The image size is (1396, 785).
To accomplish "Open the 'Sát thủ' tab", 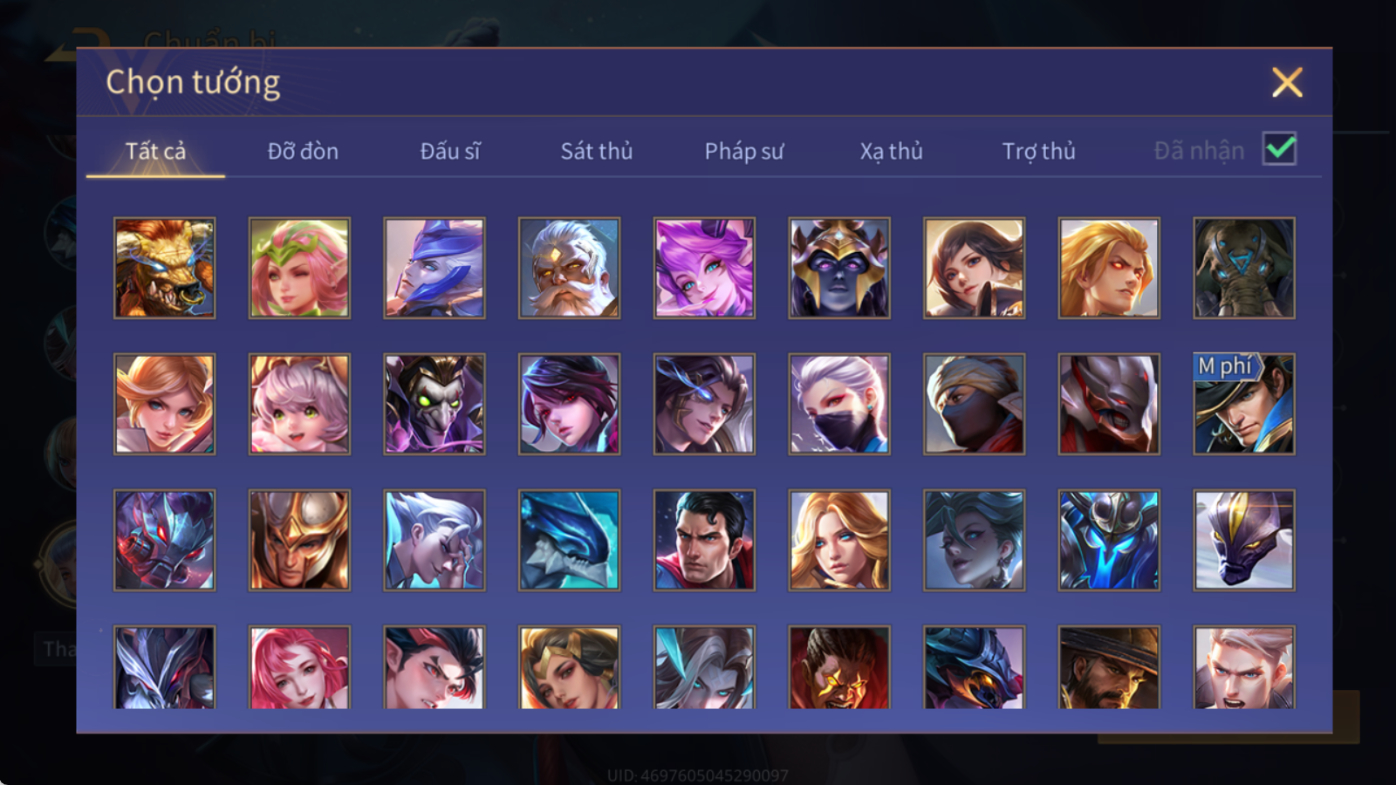I will pos(596,151).
